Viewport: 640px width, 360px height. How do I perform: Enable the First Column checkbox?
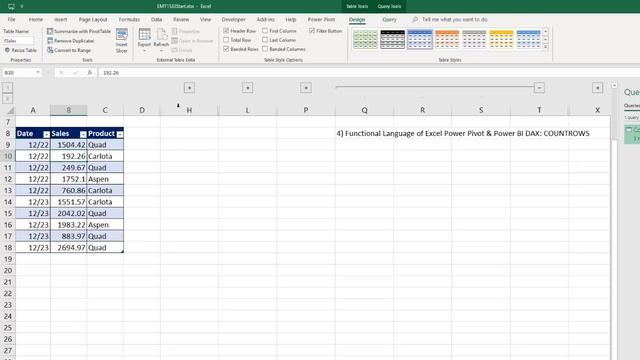pyautogui.click(x=265, y=31)
